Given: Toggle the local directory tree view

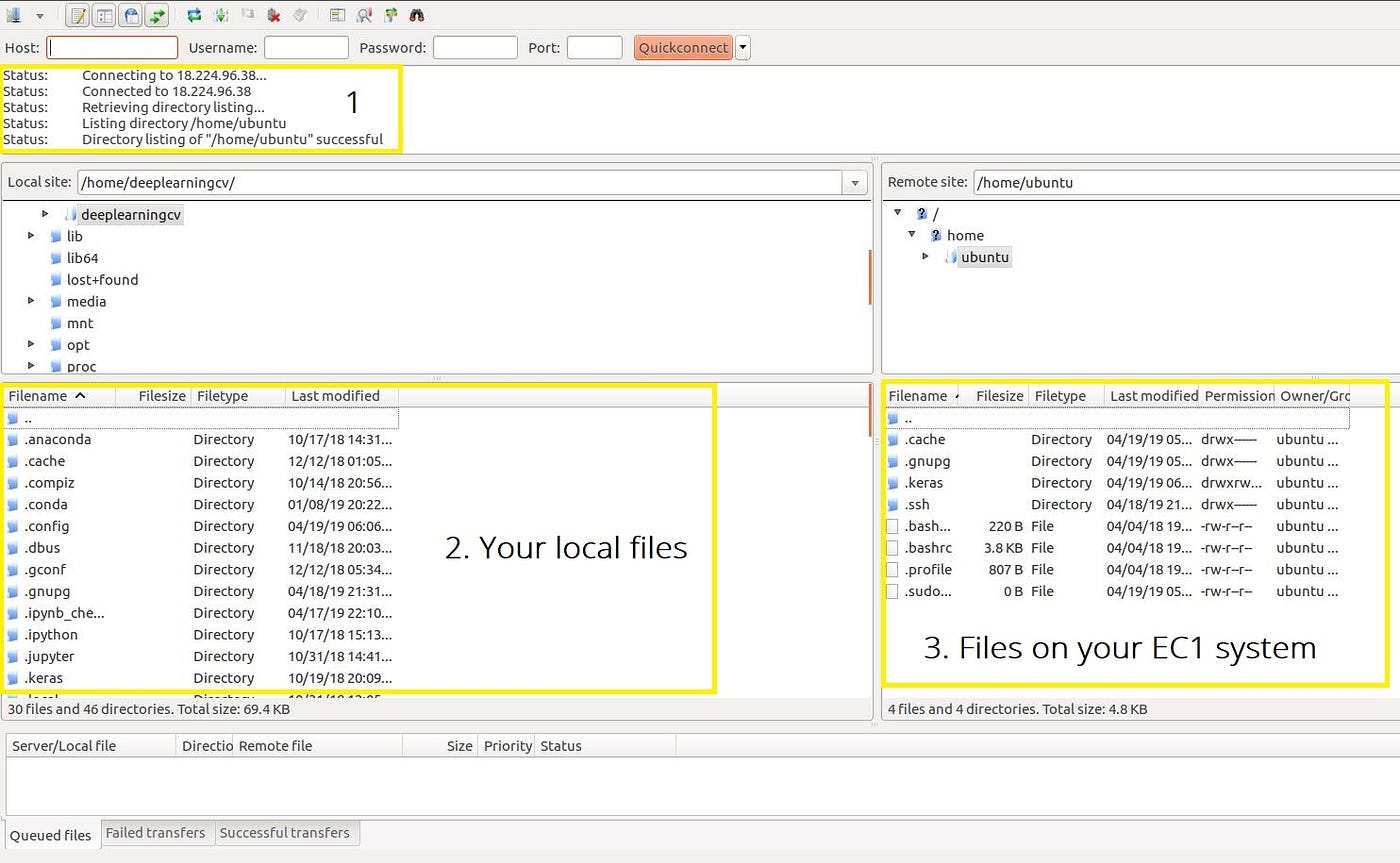Looking at the screenshot, I should click(104, 14).
